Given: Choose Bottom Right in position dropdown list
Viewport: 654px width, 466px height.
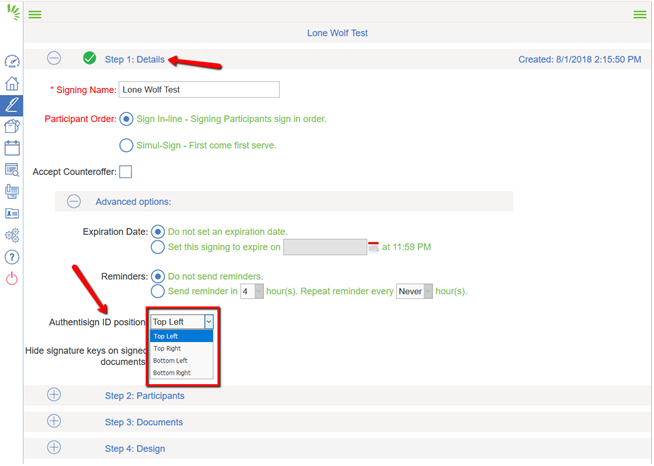Looking at the screenshot, I should 172,373.
